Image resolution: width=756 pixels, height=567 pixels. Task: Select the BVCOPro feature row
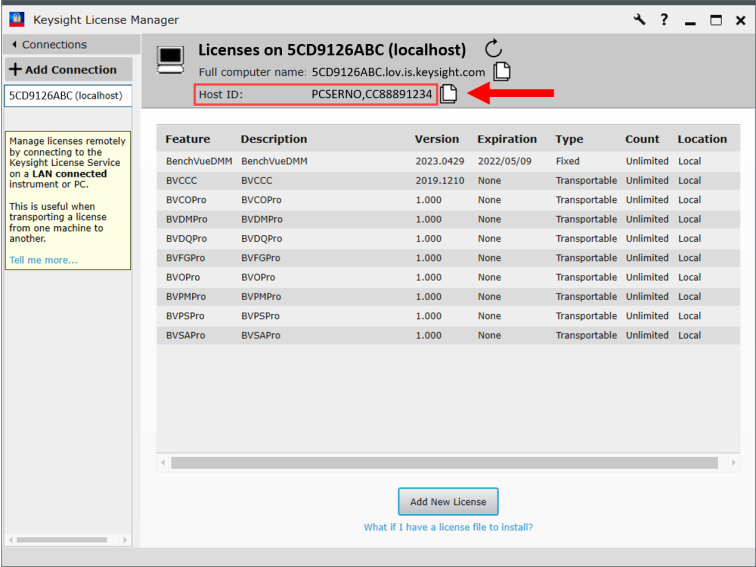tap(448, 200)
